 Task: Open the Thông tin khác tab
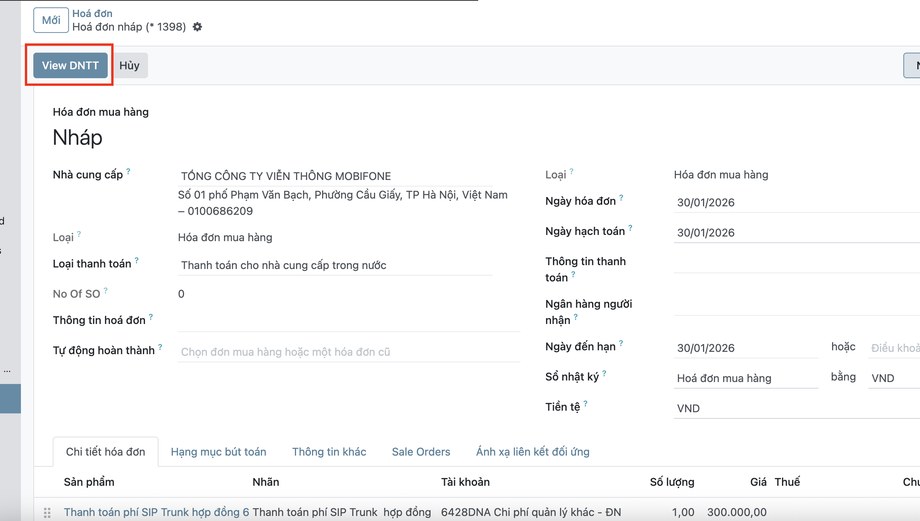click(329, 452)
